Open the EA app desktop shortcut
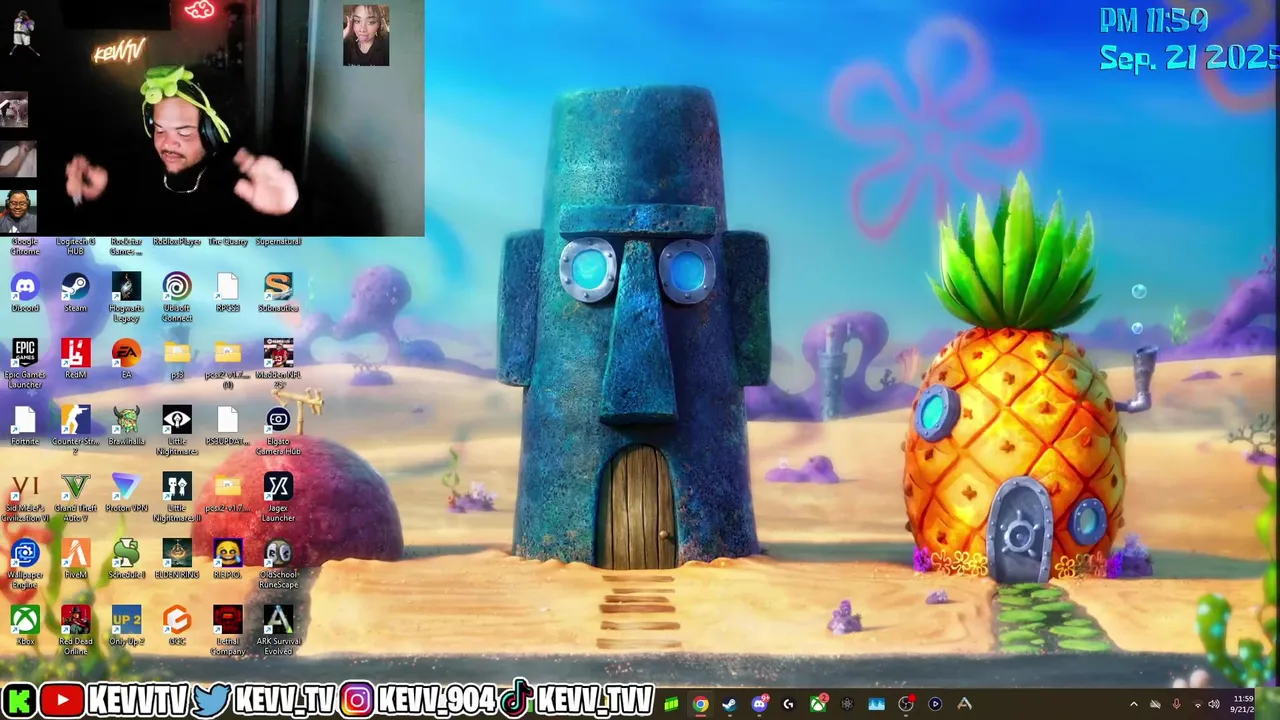 click(126, 360)
